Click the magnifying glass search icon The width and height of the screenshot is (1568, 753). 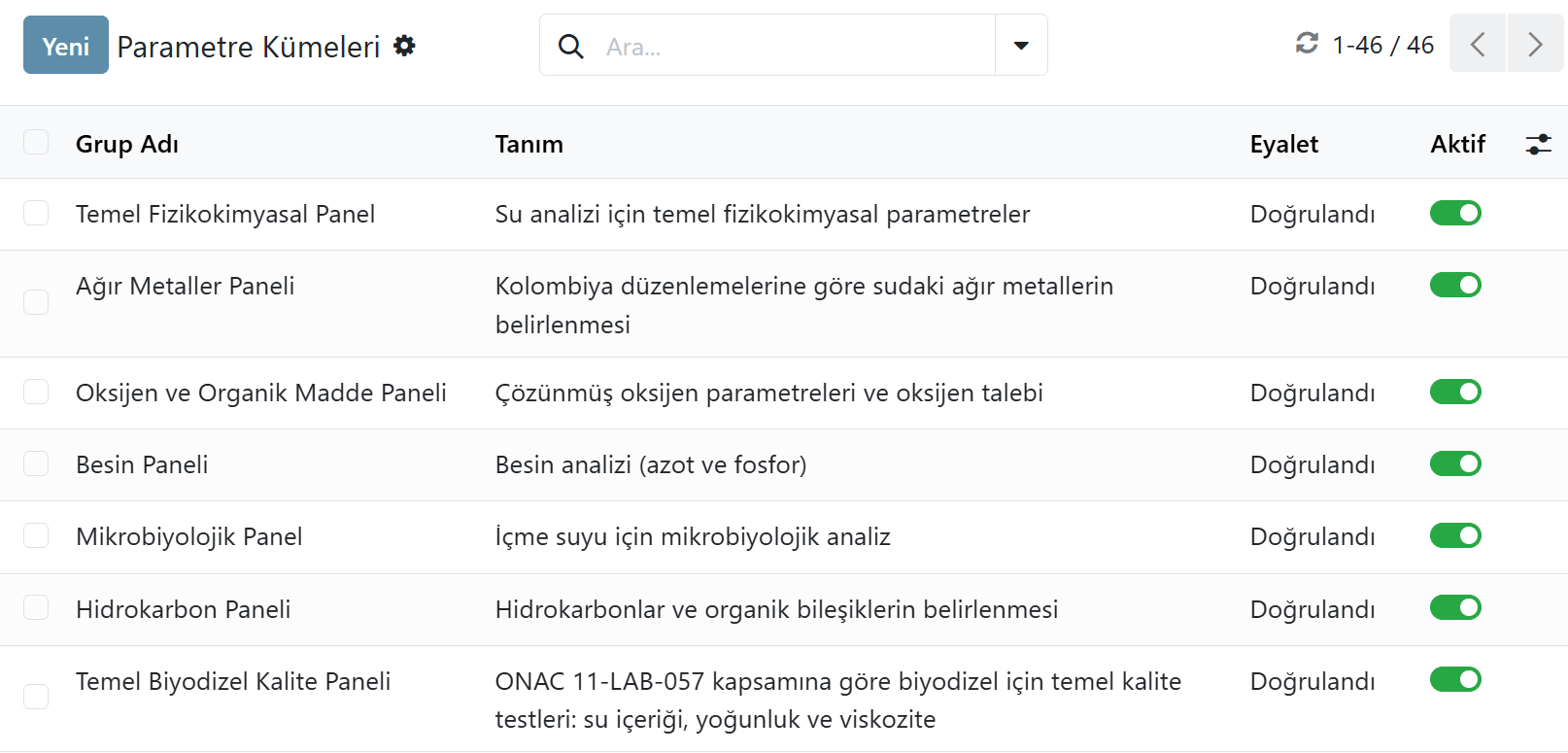[x=571, y=46]
